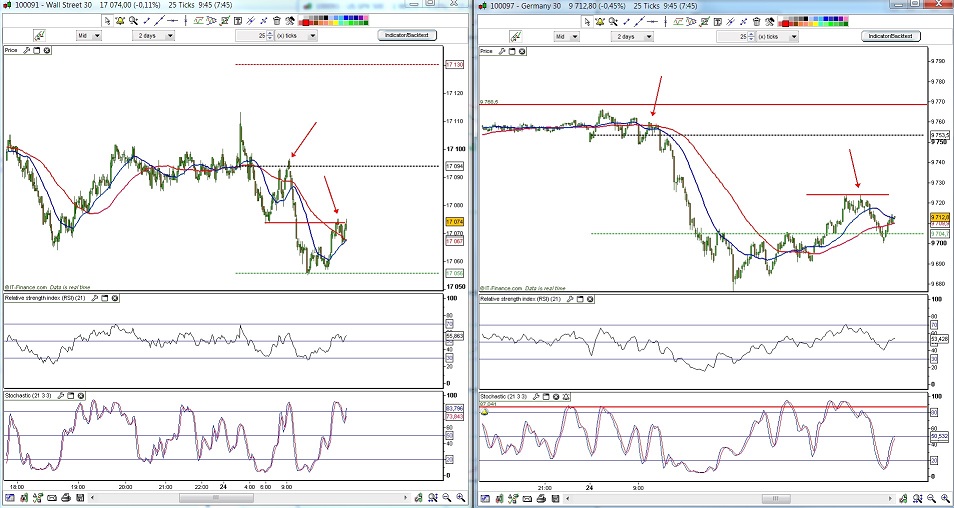Select the text annotation tool in Germany 30 toolbar

coord(717,21)
